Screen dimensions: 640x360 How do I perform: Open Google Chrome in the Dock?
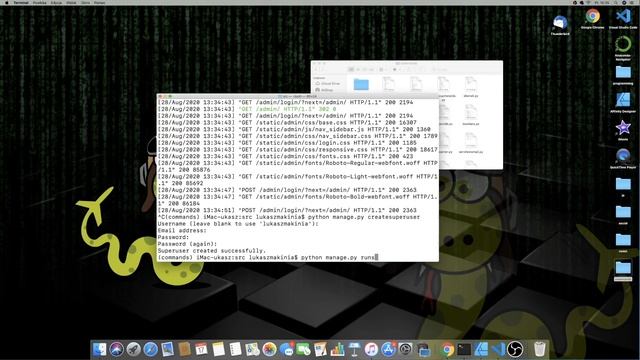pos(447,349)
